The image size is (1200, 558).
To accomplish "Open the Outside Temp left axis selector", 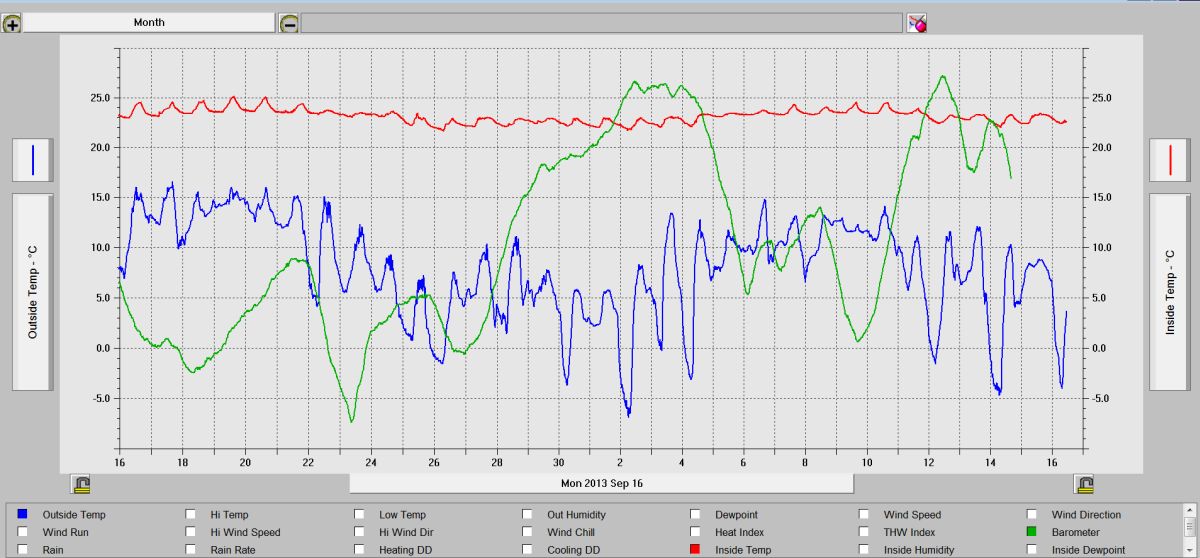I will tap(33, 291).
